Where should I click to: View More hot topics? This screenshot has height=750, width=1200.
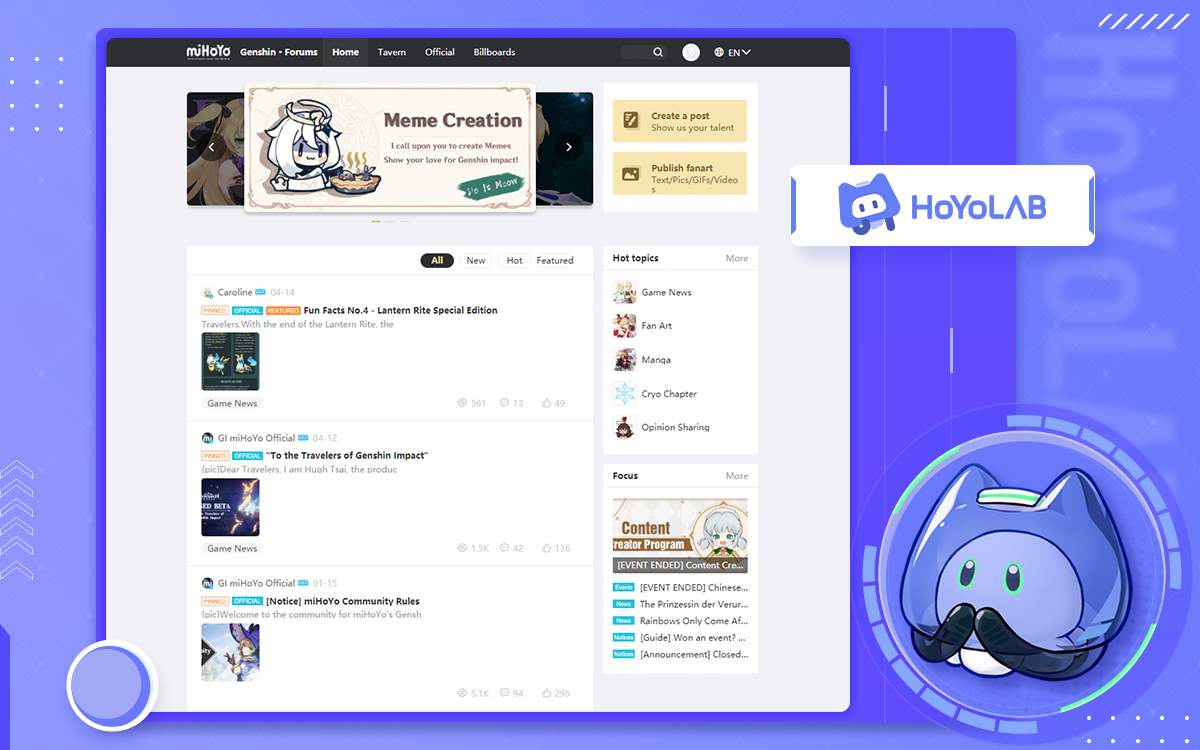click(x=737, y=258)
